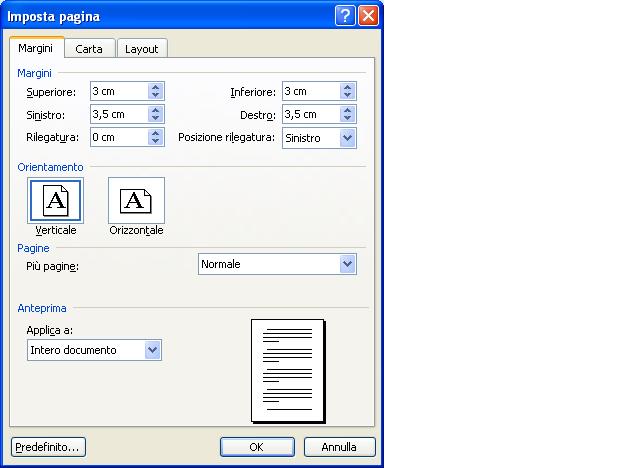Select the Verticale portrait orientation icon
The image size is (640, 468).
(56, 201)
